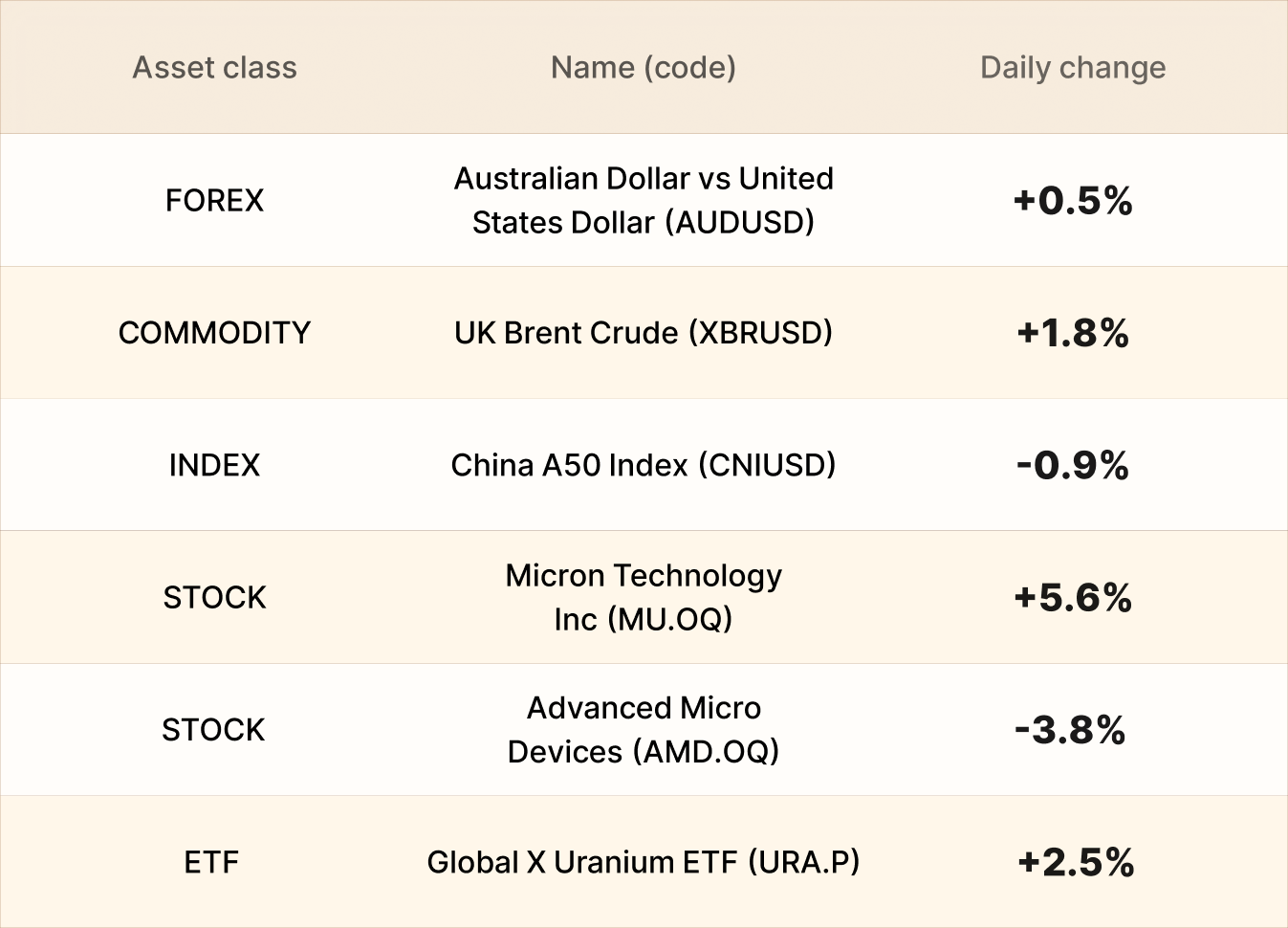Click the +2.5% daily change value

click(1076, 863)
